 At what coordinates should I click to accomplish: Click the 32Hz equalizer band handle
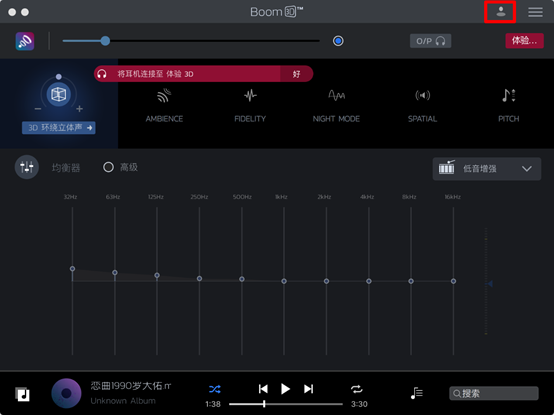coord(72,269)
